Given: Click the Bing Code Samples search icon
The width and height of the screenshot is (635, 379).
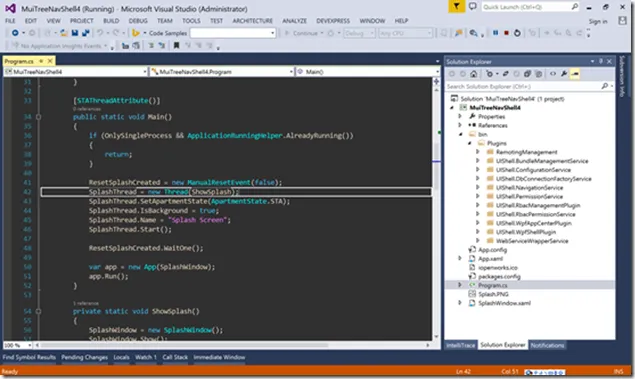Looking at the screenshot, I should tap(136, 33).
